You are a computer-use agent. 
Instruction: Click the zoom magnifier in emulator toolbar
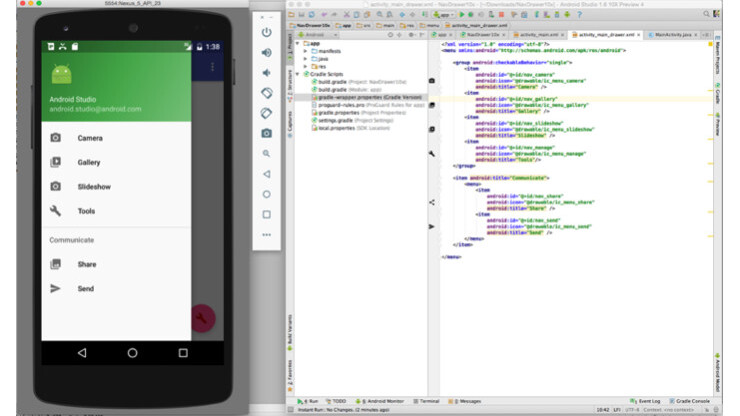click(x=267, y=153)
